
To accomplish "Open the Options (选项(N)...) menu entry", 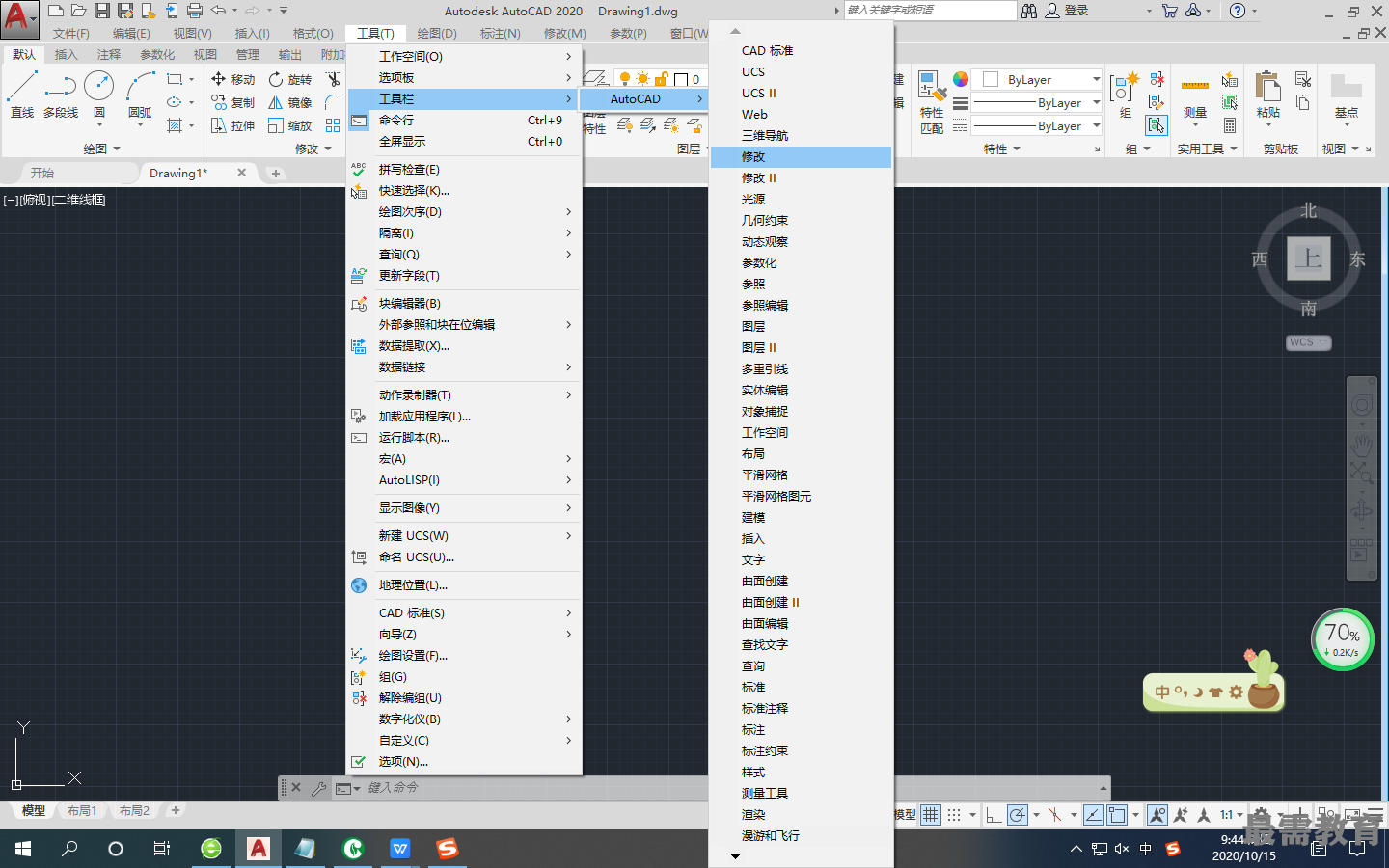I will 464,761.
